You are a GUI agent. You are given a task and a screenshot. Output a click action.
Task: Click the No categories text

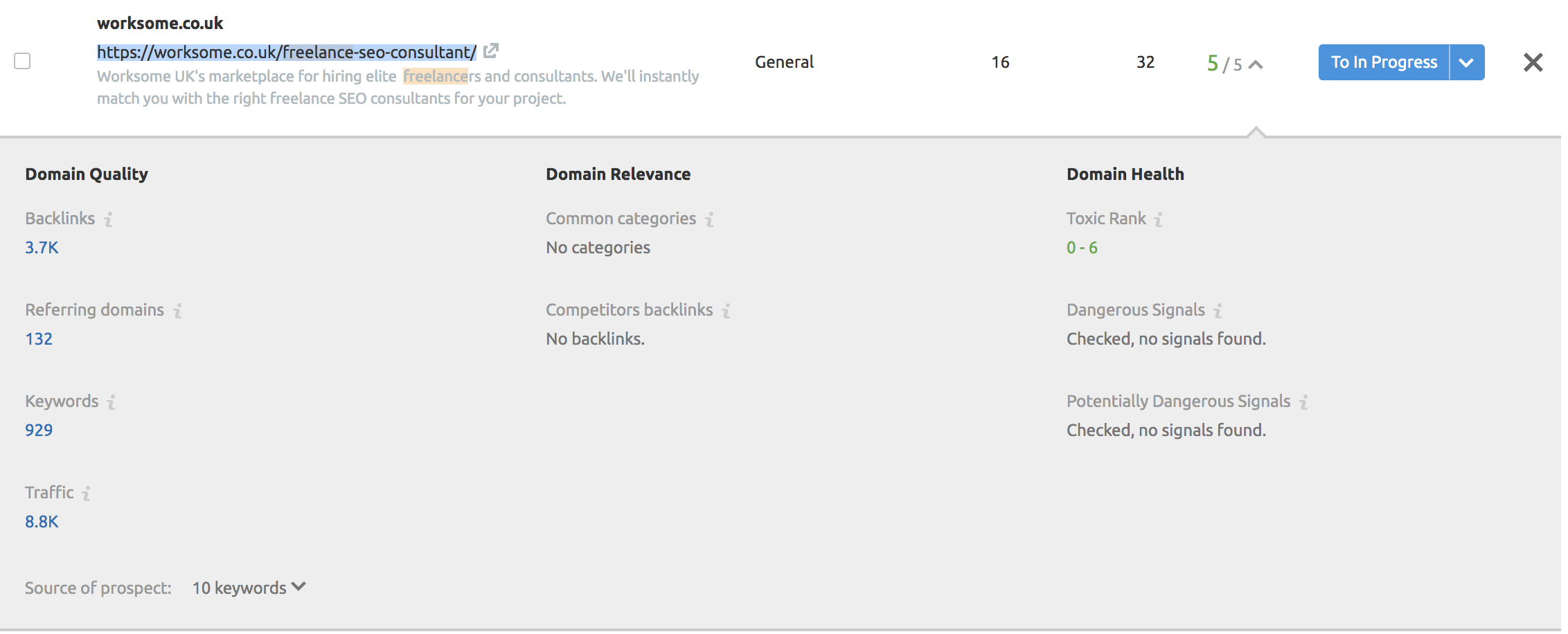pyautogui.click(x=598, y=248)
